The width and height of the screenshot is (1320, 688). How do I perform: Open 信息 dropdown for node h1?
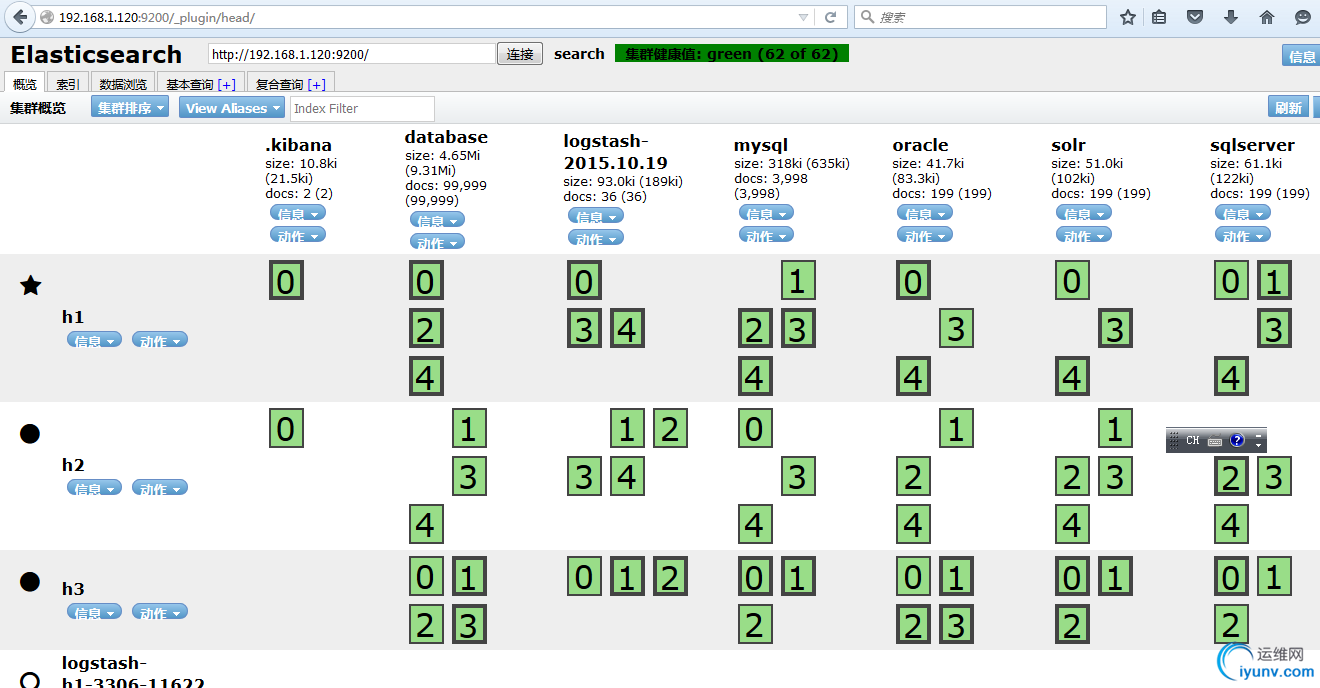94,340
